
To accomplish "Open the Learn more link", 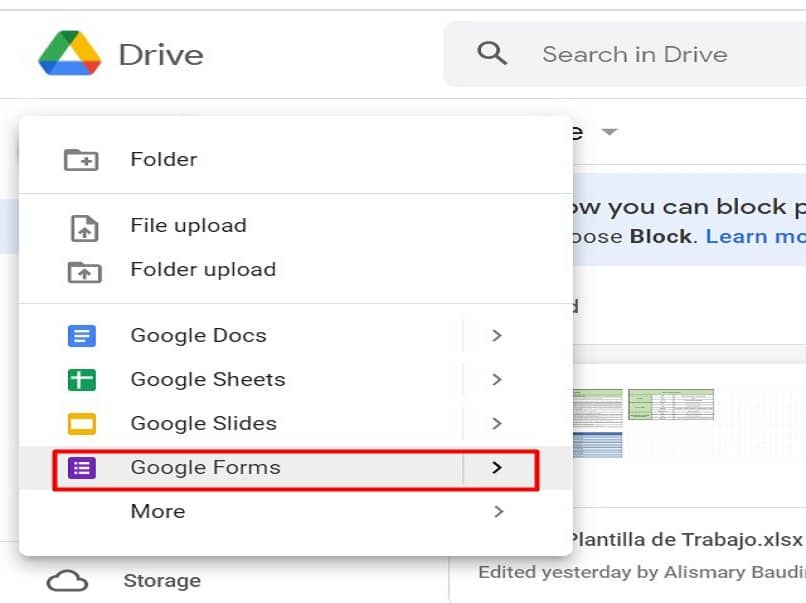I will click(x=755, y=237).
